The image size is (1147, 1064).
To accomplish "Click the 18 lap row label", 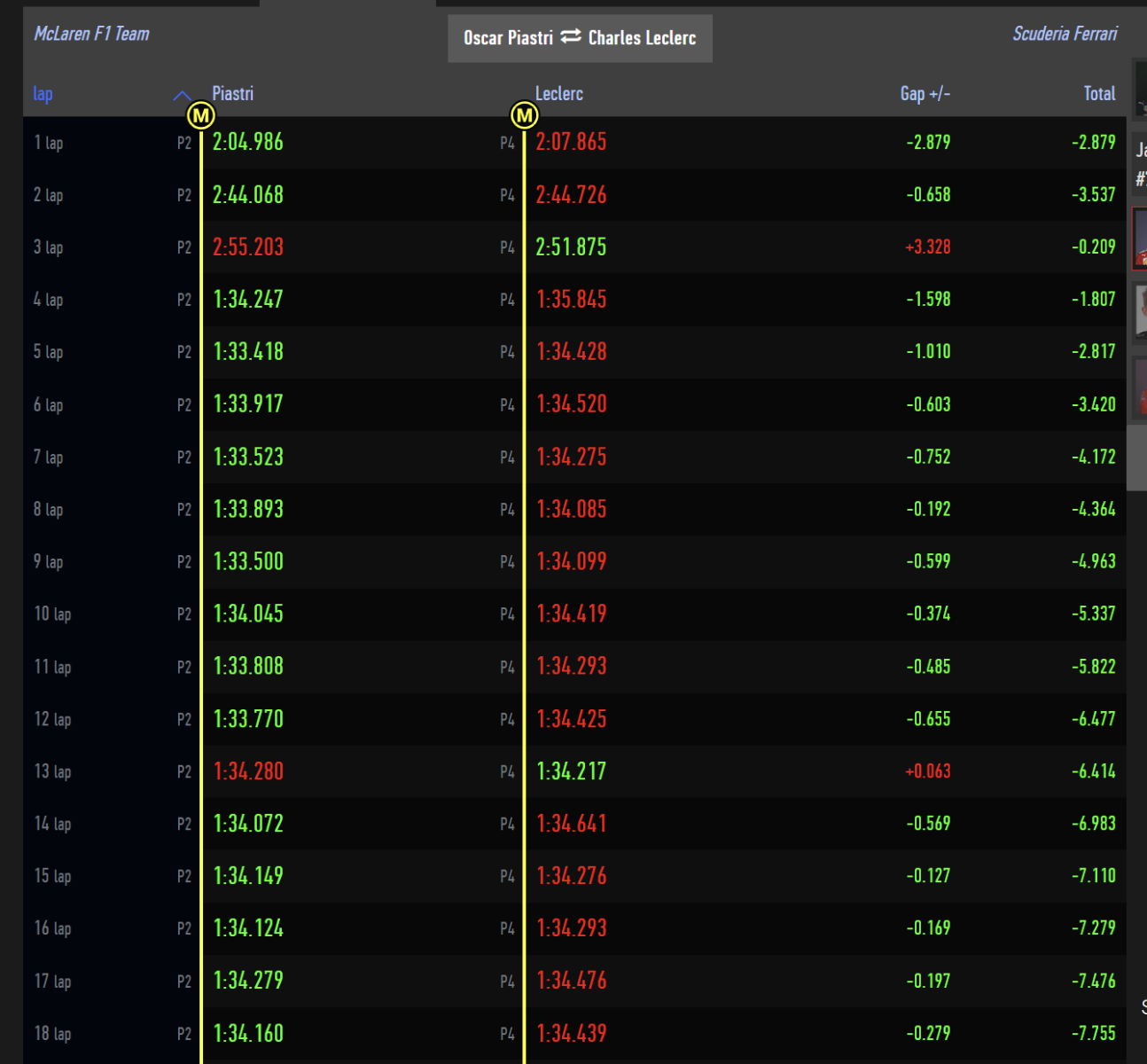I will tap(52, 1034).
